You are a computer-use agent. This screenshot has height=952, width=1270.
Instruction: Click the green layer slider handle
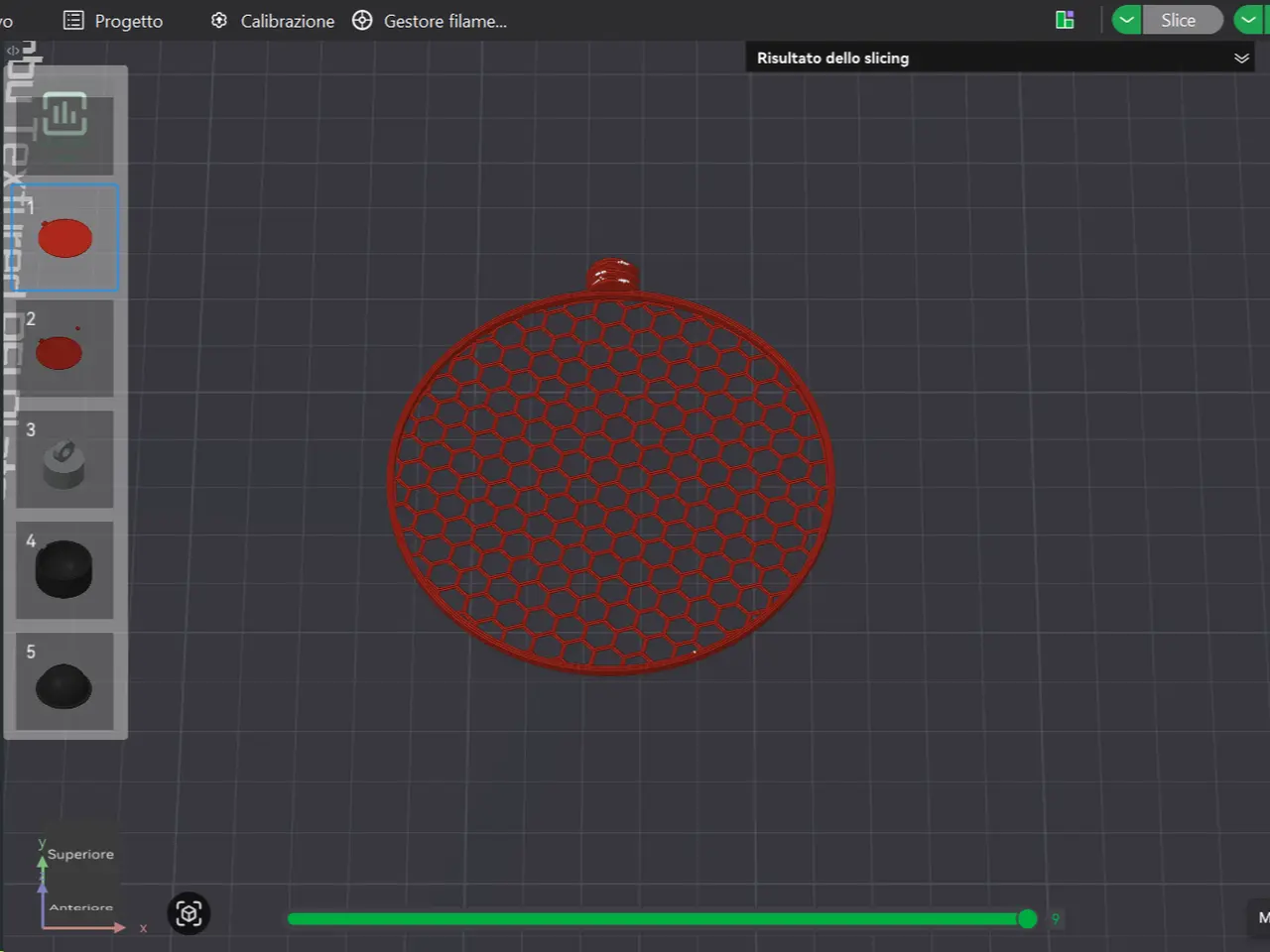(1028, 919)
